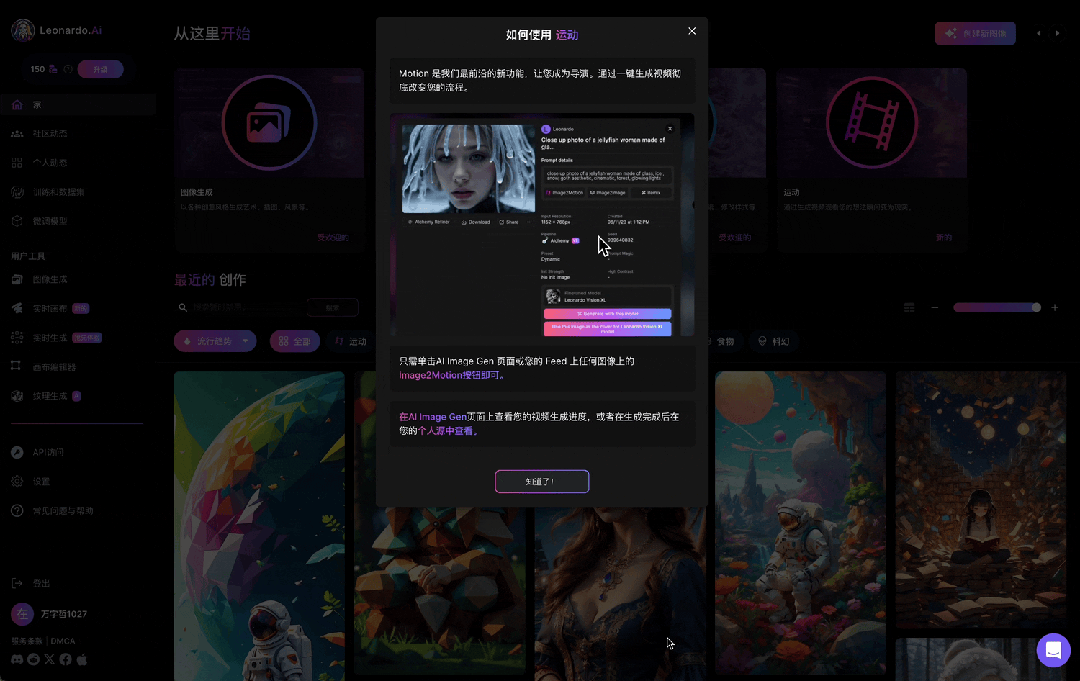Open the DMCA link

[x=63, y=641]
